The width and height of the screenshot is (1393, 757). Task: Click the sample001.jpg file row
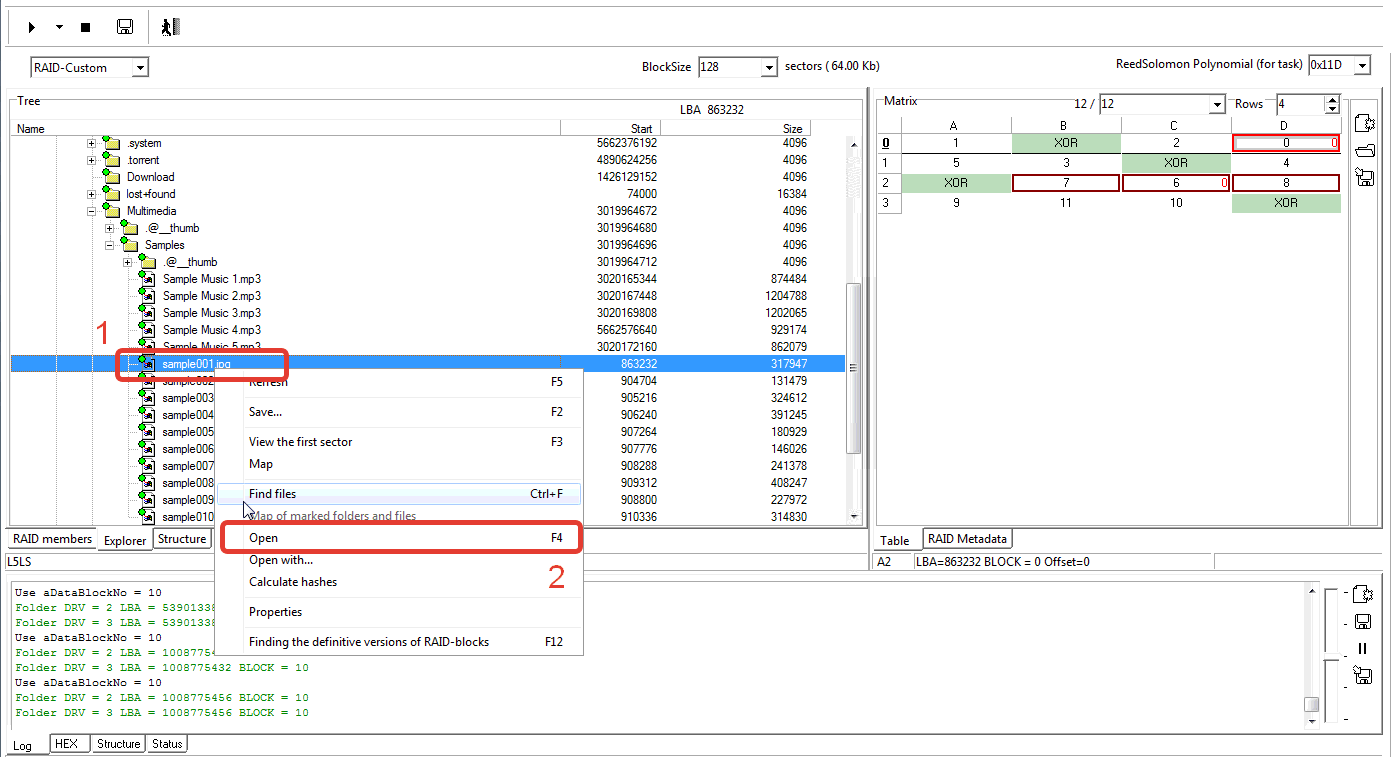428,364
